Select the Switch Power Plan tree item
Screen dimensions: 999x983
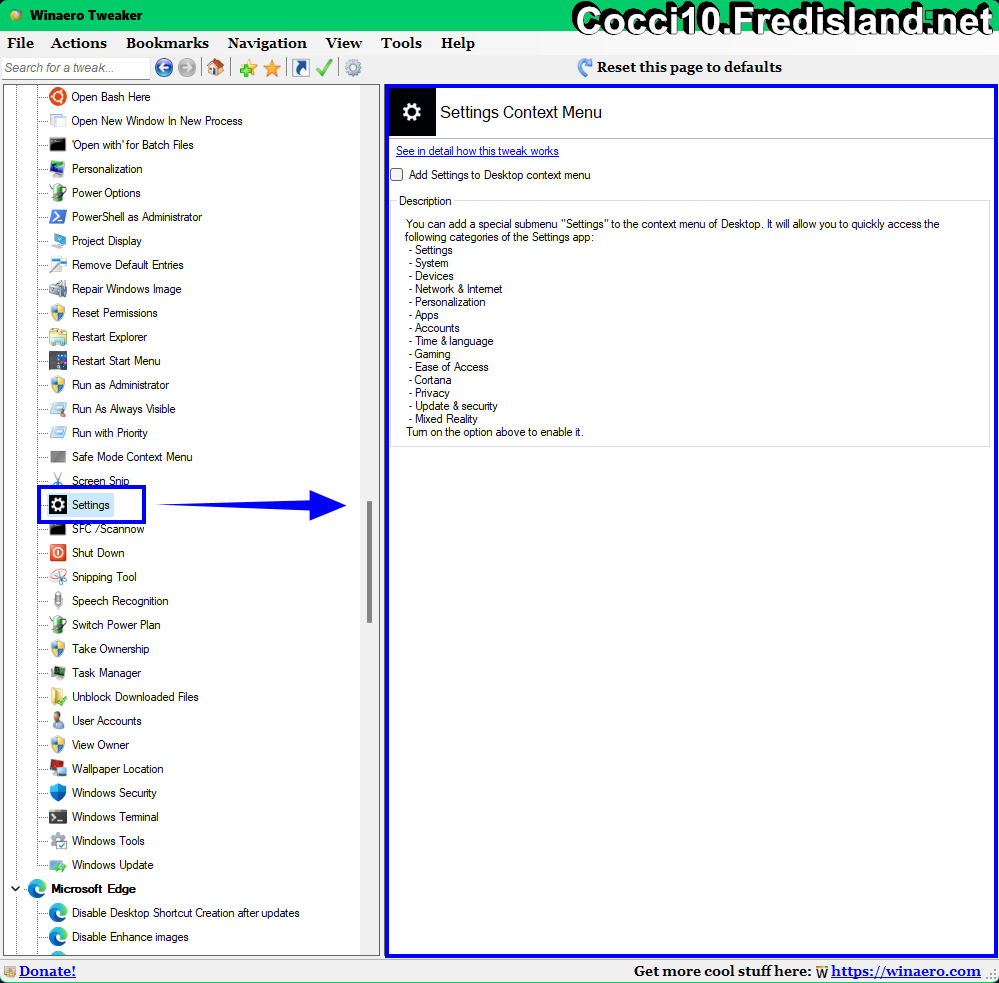tap(116, 625)
